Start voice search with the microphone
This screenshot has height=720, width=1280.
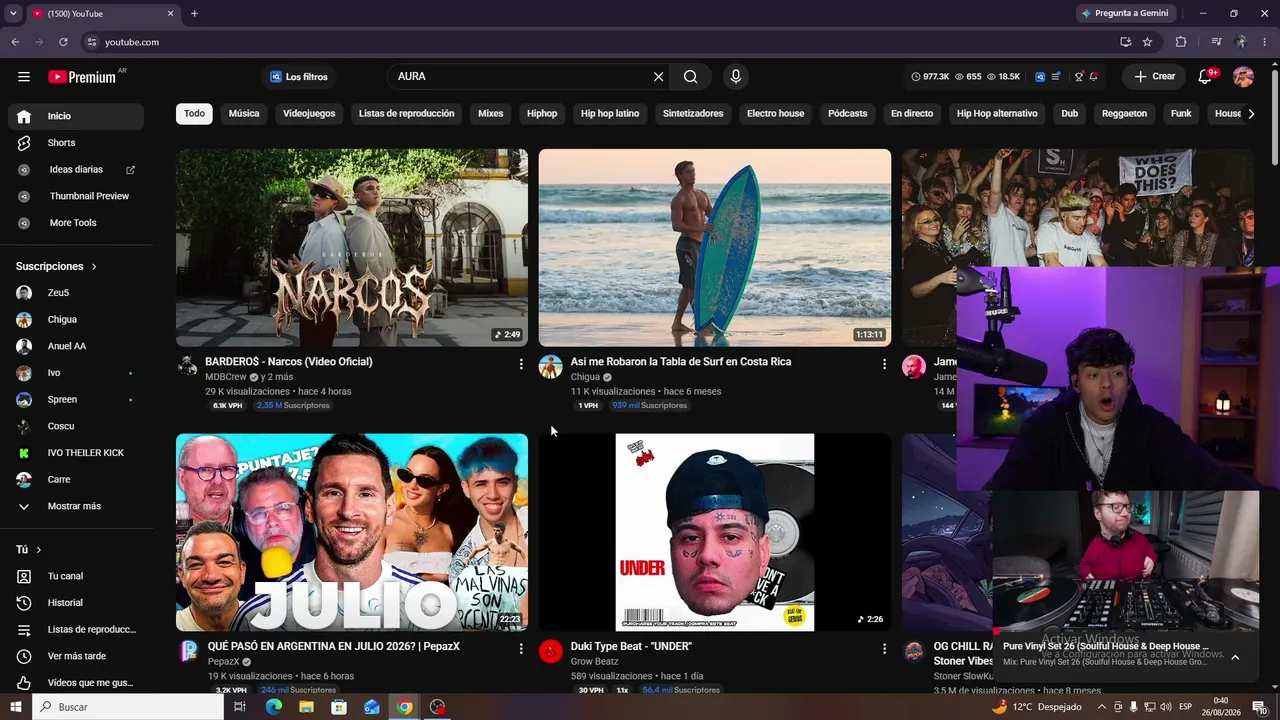(x=736, y=77)
